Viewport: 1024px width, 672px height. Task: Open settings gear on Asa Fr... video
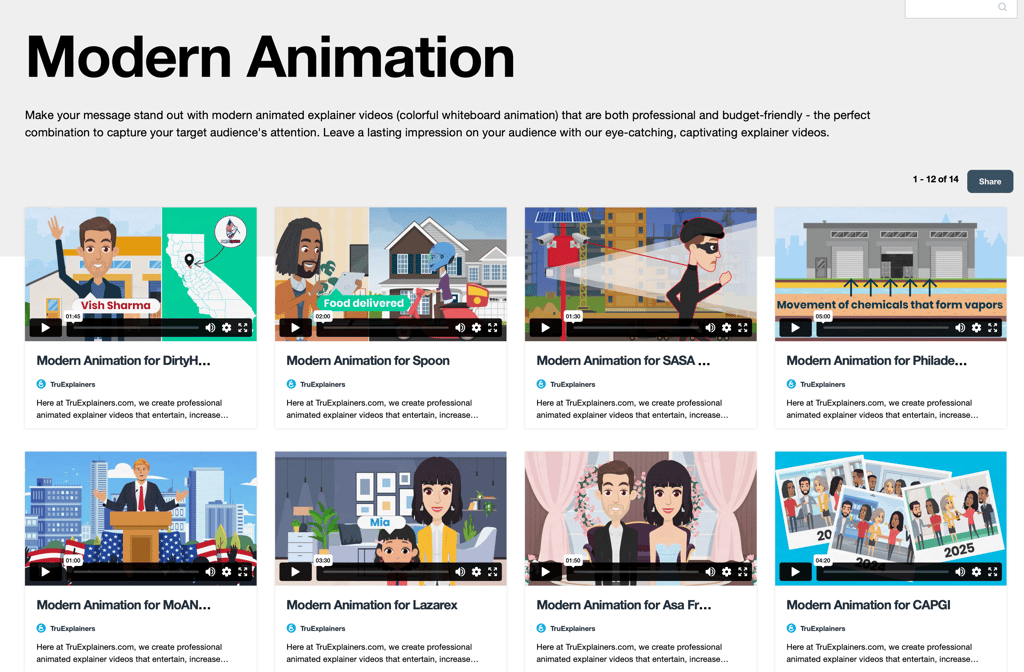coord(727,572)
